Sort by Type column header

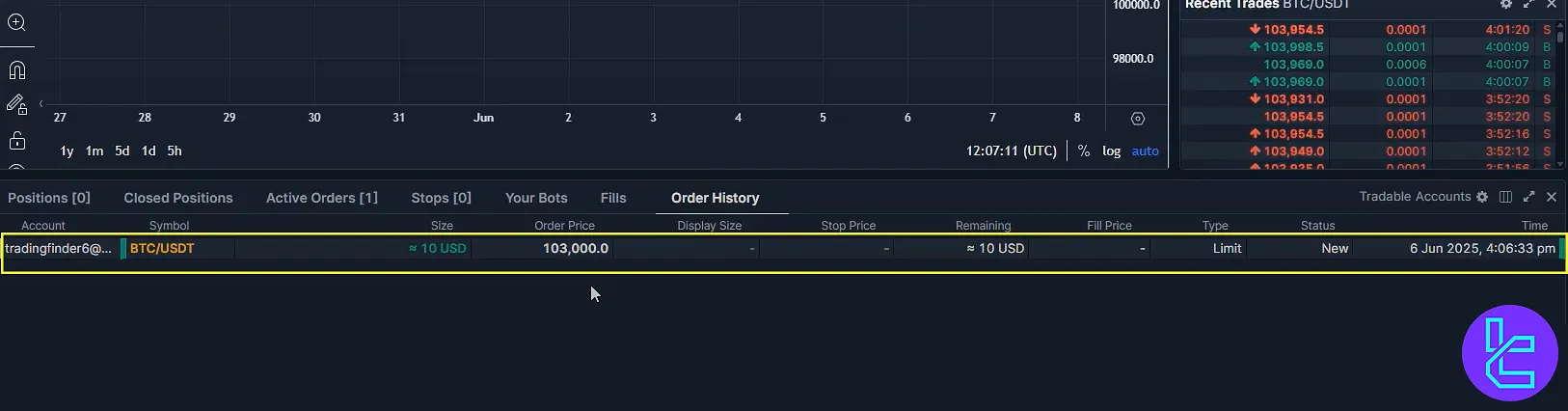click(1215, 226)
